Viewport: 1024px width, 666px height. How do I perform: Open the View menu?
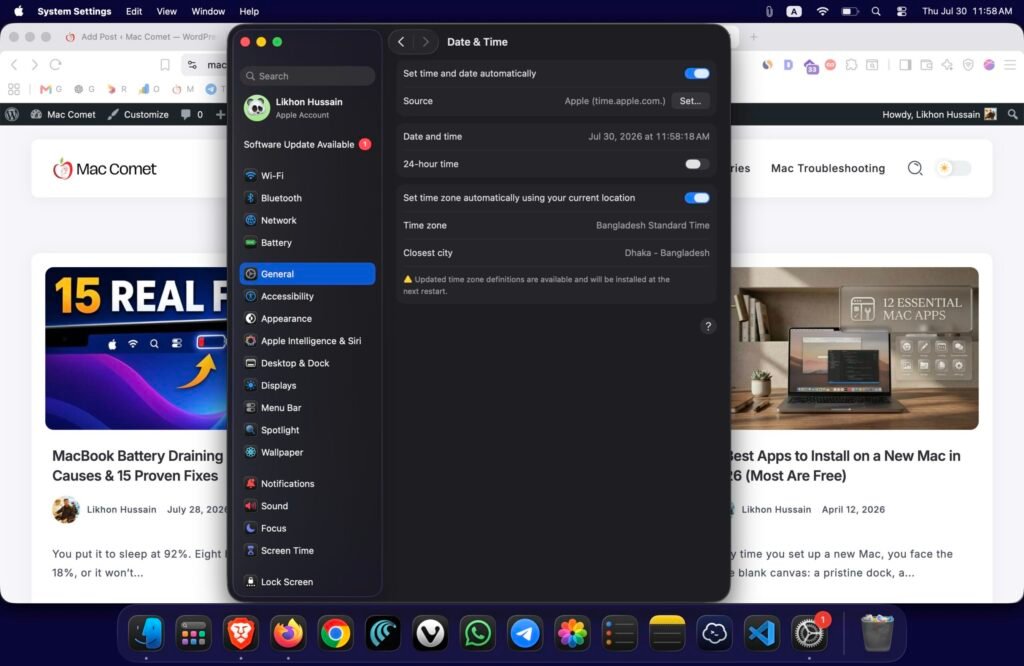[x=167, y=11]
